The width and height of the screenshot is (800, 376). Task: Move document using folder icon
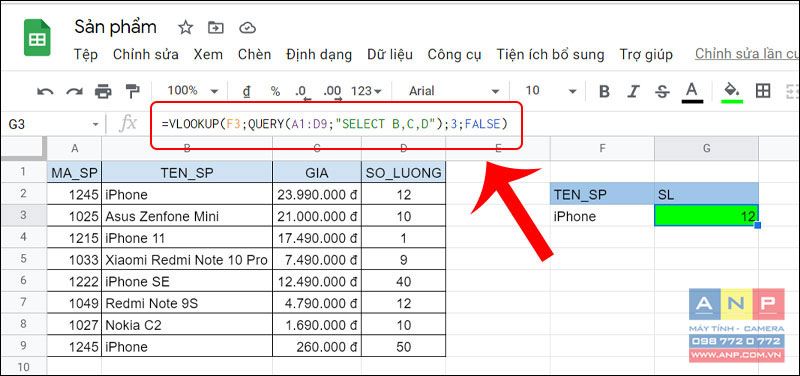216,28
